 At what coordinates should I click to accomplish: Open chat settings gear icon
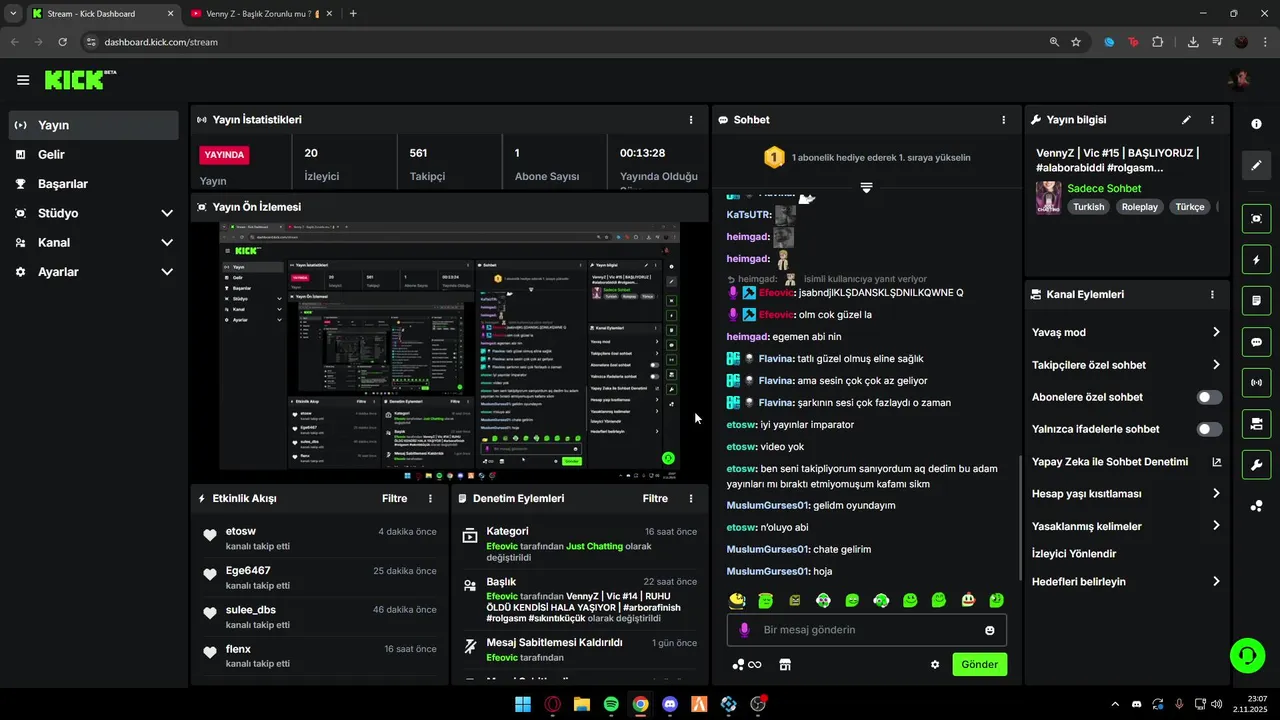click(935, 664)
